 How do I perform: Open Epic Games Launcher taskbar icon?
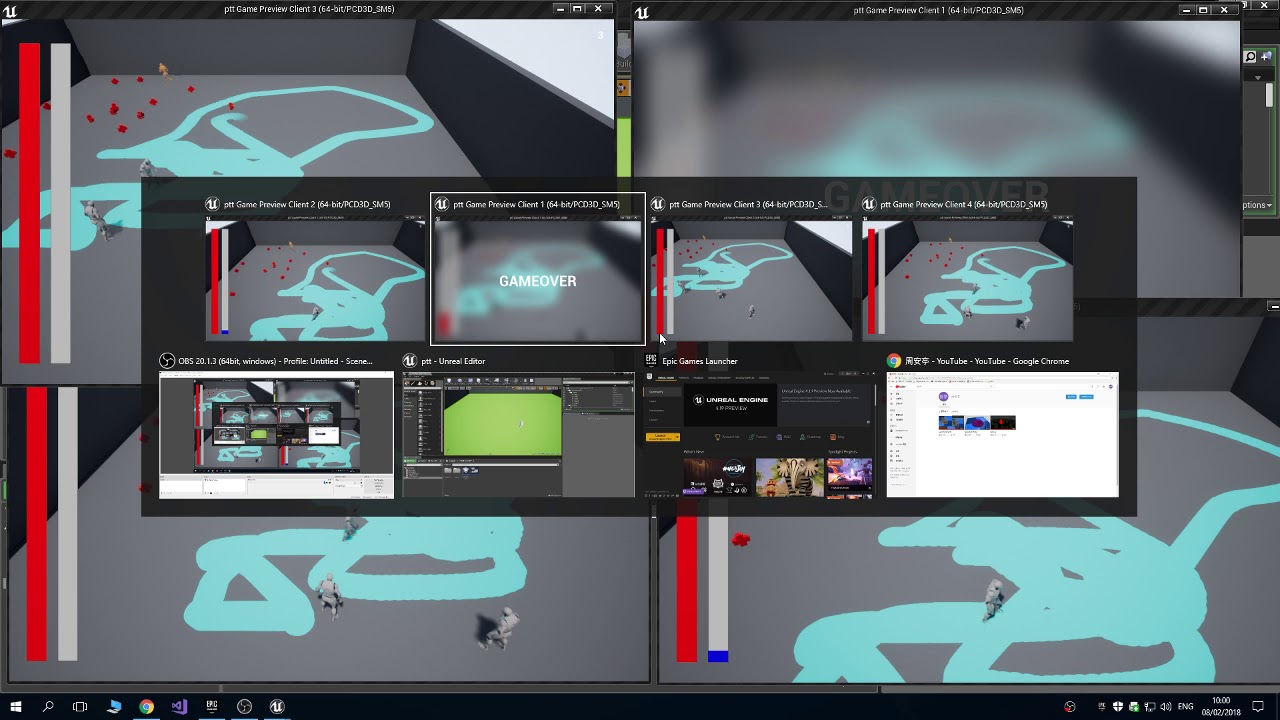pyautogui.click(x=212, y=706)
